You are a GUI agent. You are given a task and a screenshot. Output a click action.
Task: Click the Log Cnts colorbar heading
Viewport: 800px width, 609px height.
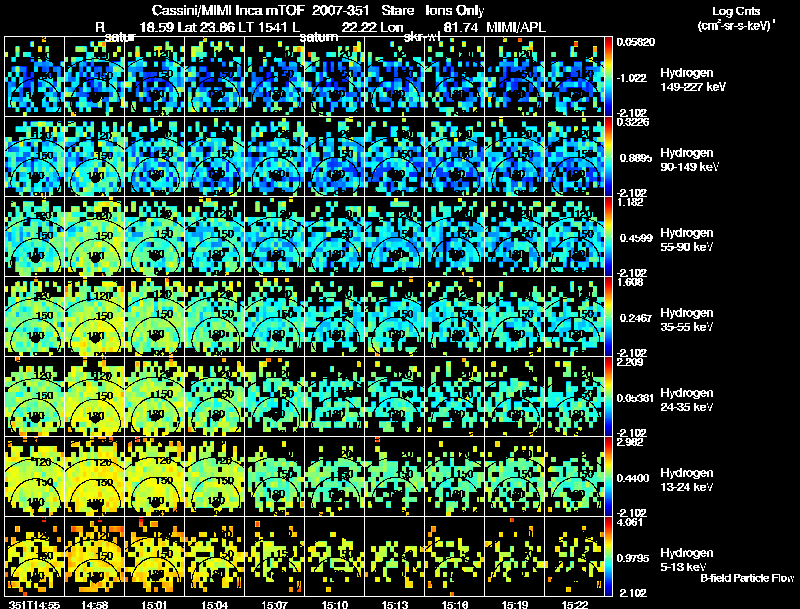(736, 11)
